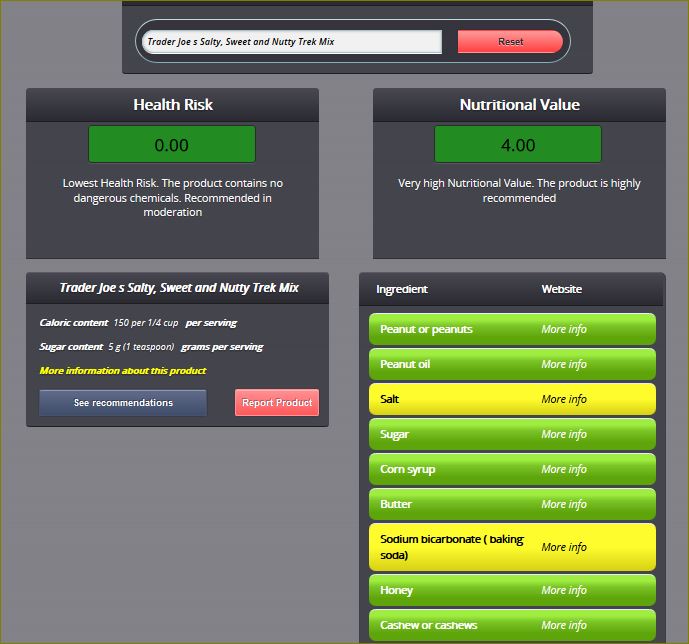Click the 5 g (1 teaspoon) value
The width and height of the screenshot is (689, 644).
(x=141, y=347)
